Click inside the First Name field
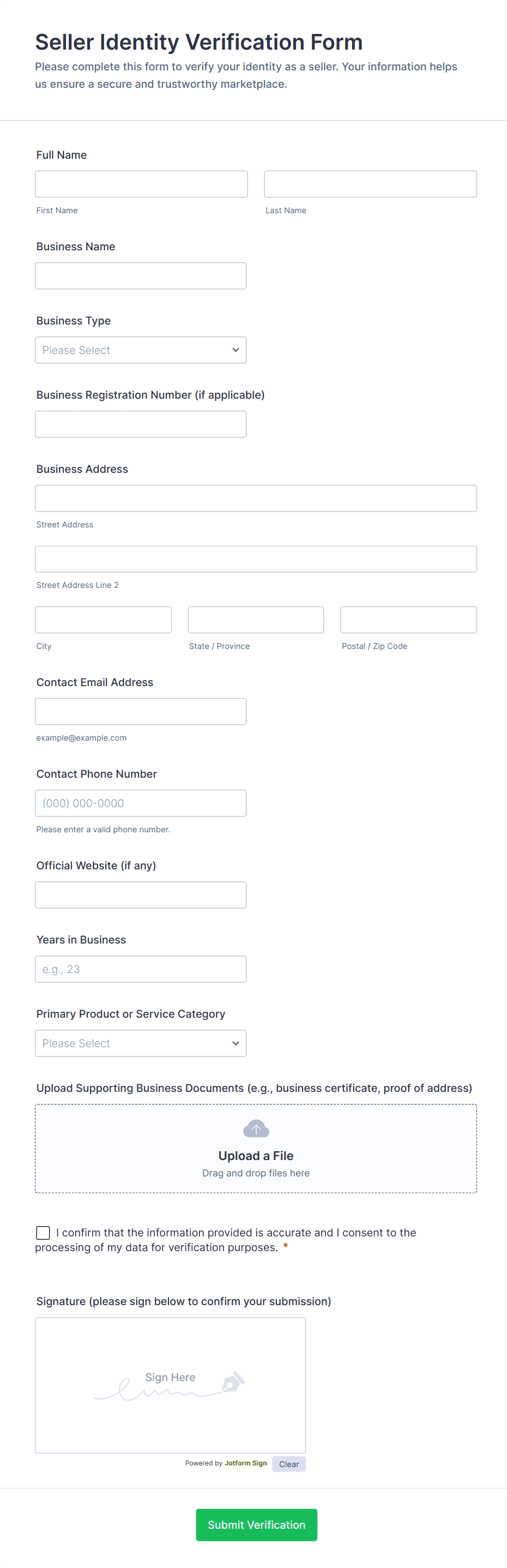507x1568 pixels. click(141, 184)
